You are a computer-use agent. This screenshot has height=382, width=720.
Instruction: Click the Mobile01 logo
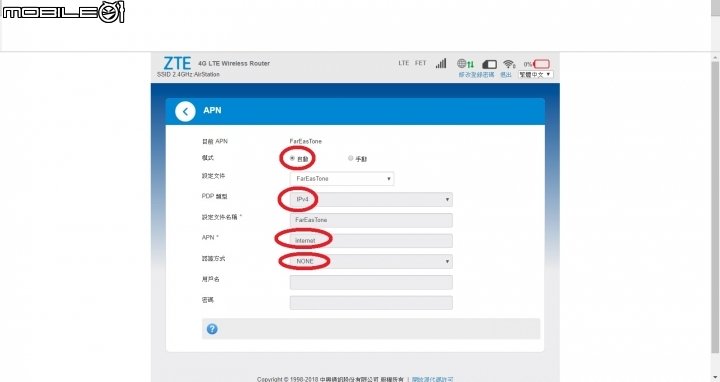point(63,12)
